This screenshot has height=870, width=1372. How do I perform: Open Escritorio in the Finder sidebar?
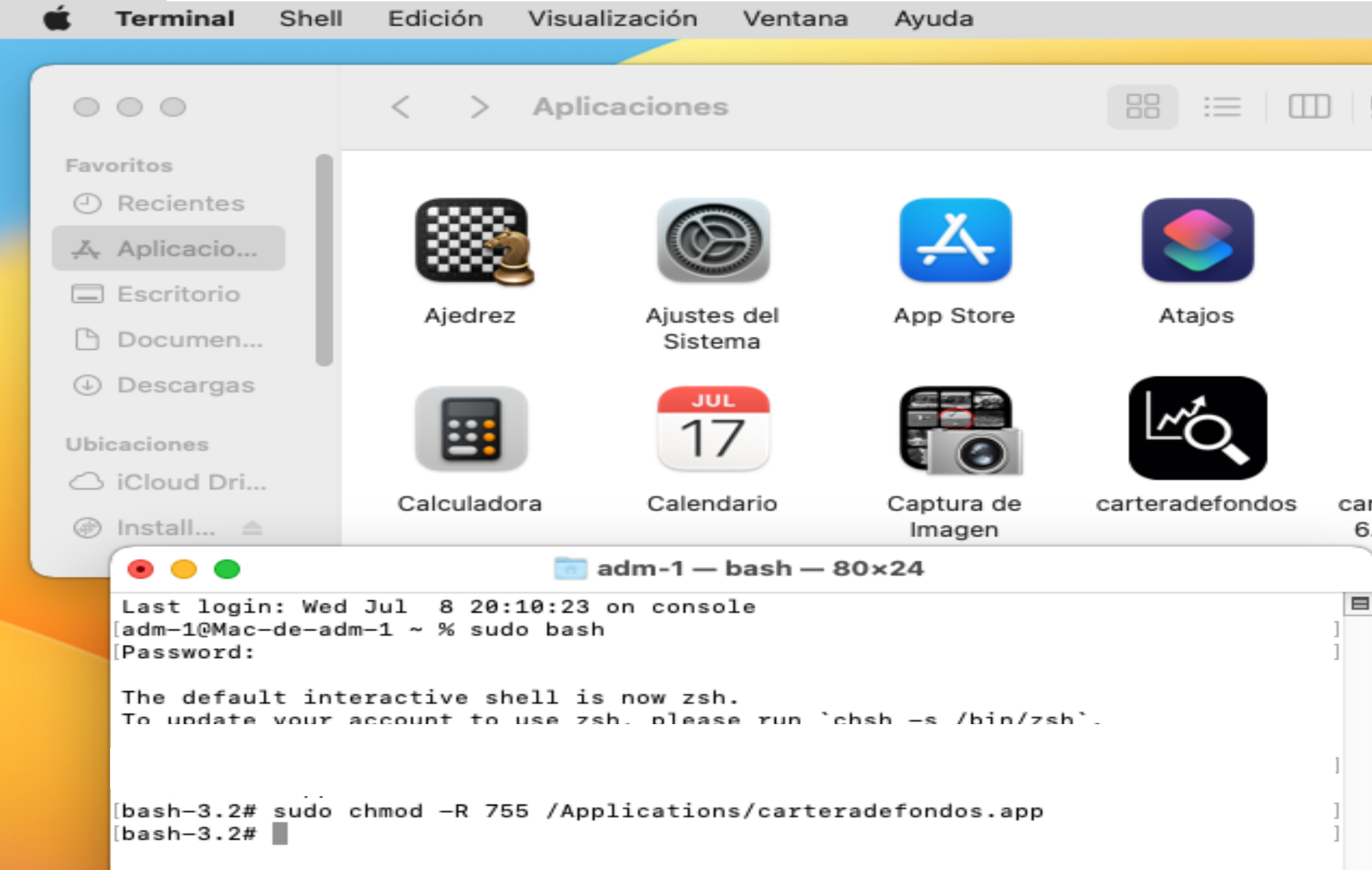point(168,294)
